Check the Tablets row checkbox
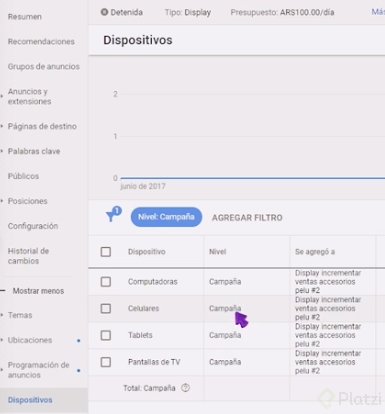This screenshot has width=385, height=414. pyautogui.click(x=106, y=335)
